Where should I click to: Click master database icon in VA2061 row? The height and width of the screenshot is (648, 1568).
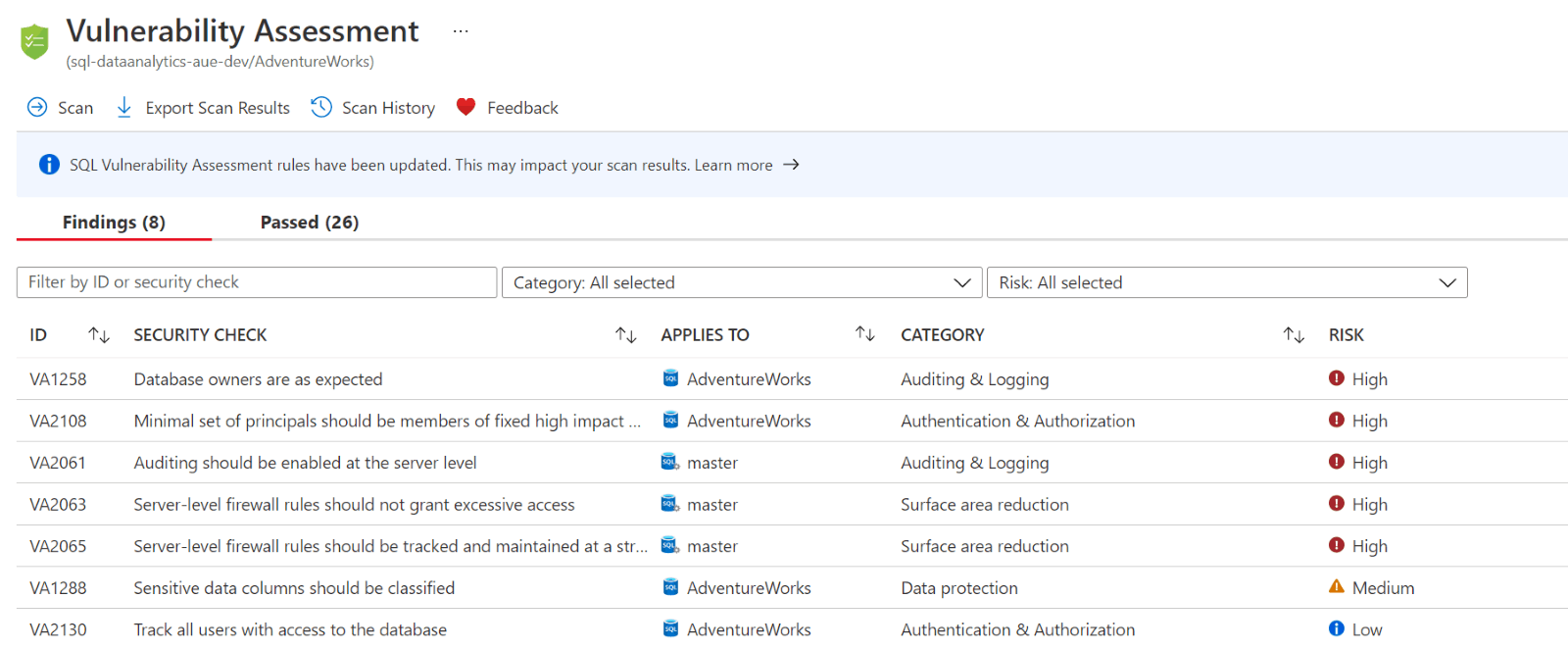click(x=670, y=462)
